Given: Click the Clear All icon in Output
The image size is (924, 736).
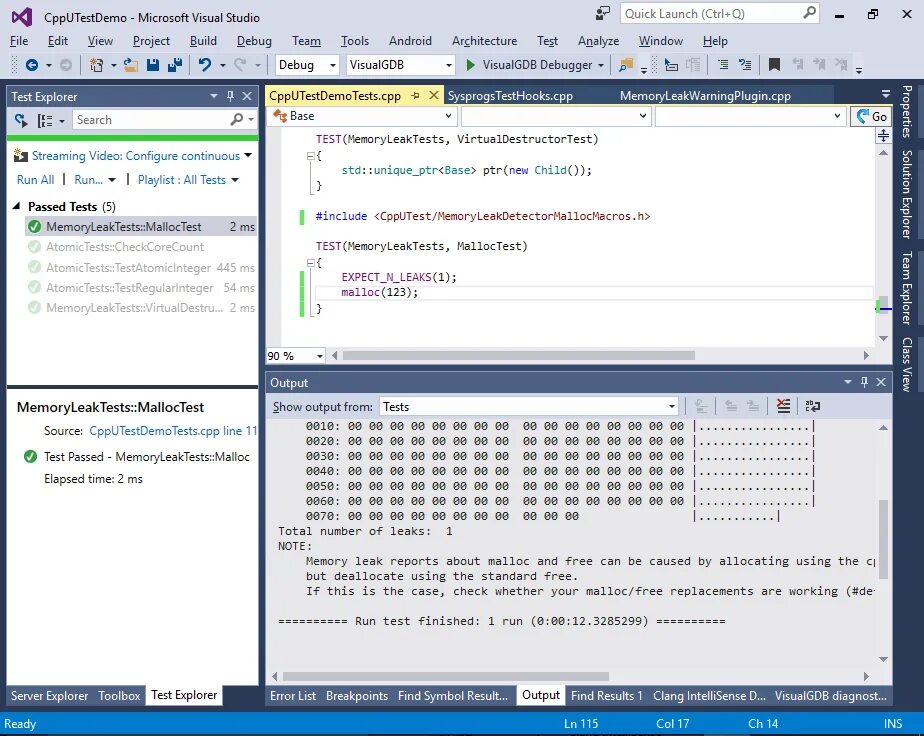Looking at the screenshot, I should 783,406.
